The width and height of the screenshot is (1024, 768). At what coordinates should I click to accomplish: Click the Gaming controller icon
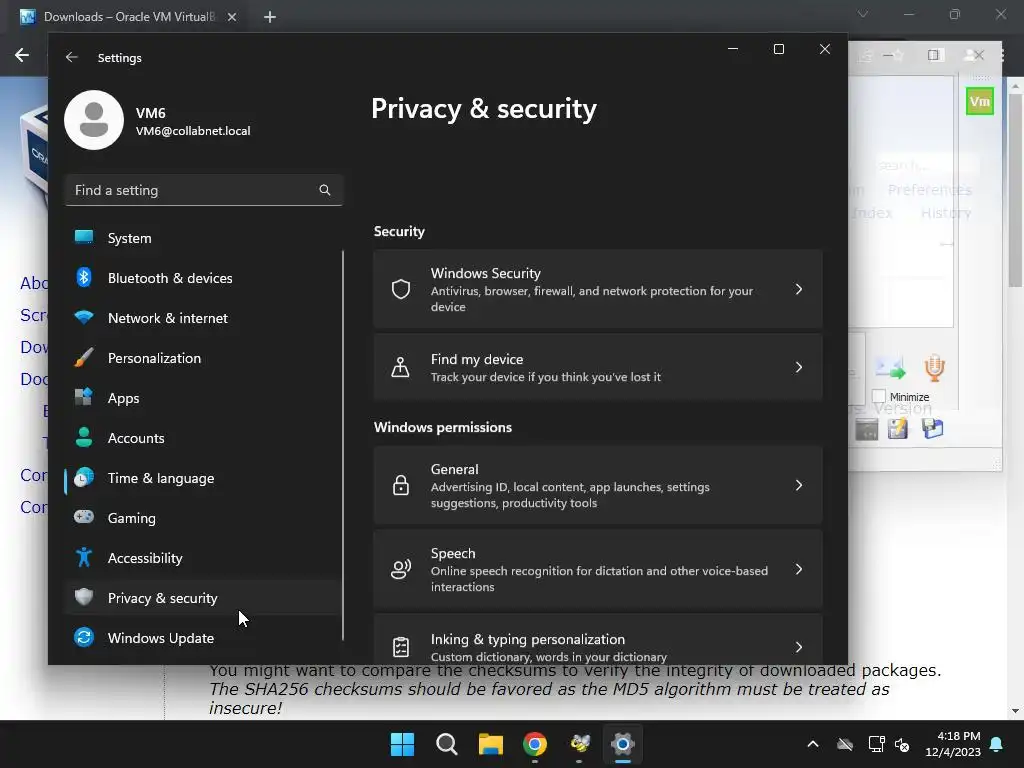84,517
